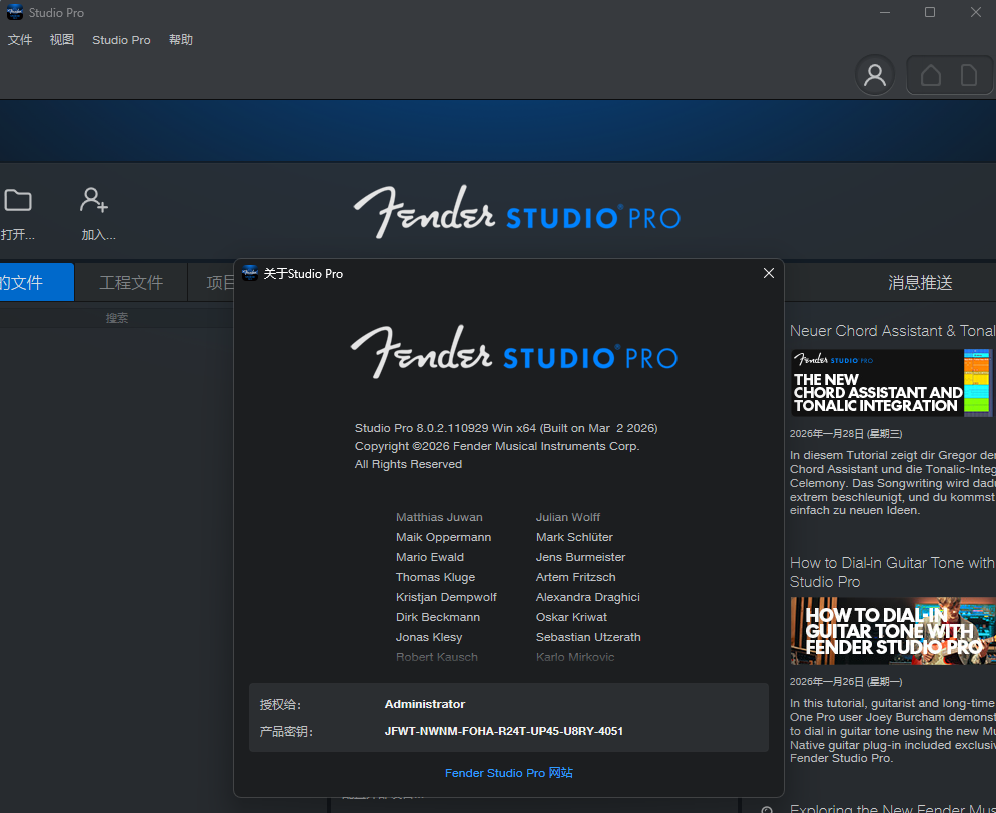Image resolution: width=996 pixels, height=813 pixels.
Task: Open the Fender Studio Pro 网站 link
Action: [x=508, y=772]
